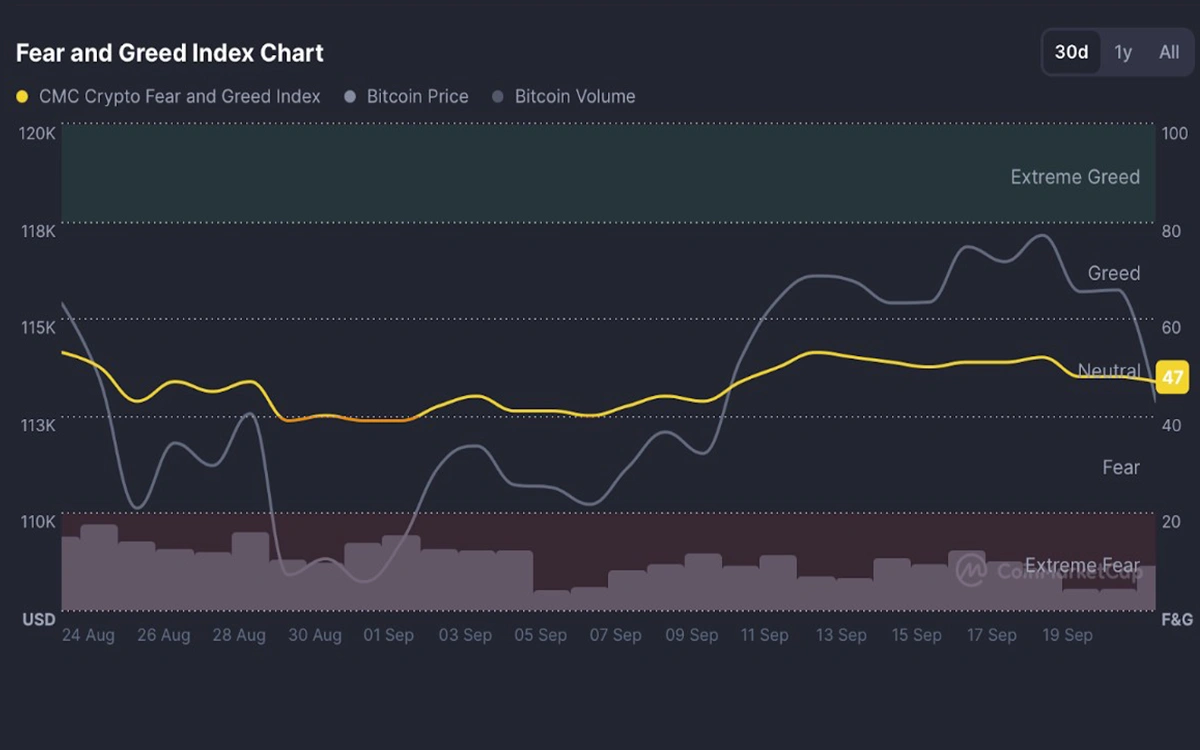Click the yellow 47 current value badge
The height and width of the screenshot is (750, 1200).
pos(1172,378)
